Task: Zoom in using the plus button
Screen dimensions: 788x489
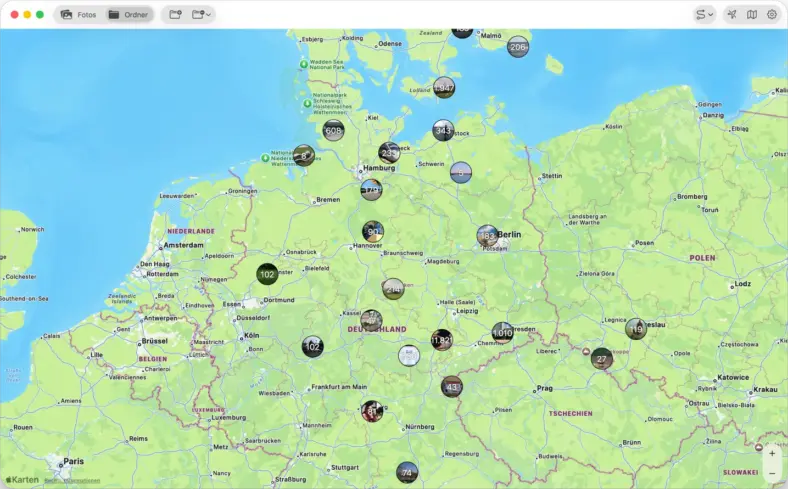Action: [772, 454]
